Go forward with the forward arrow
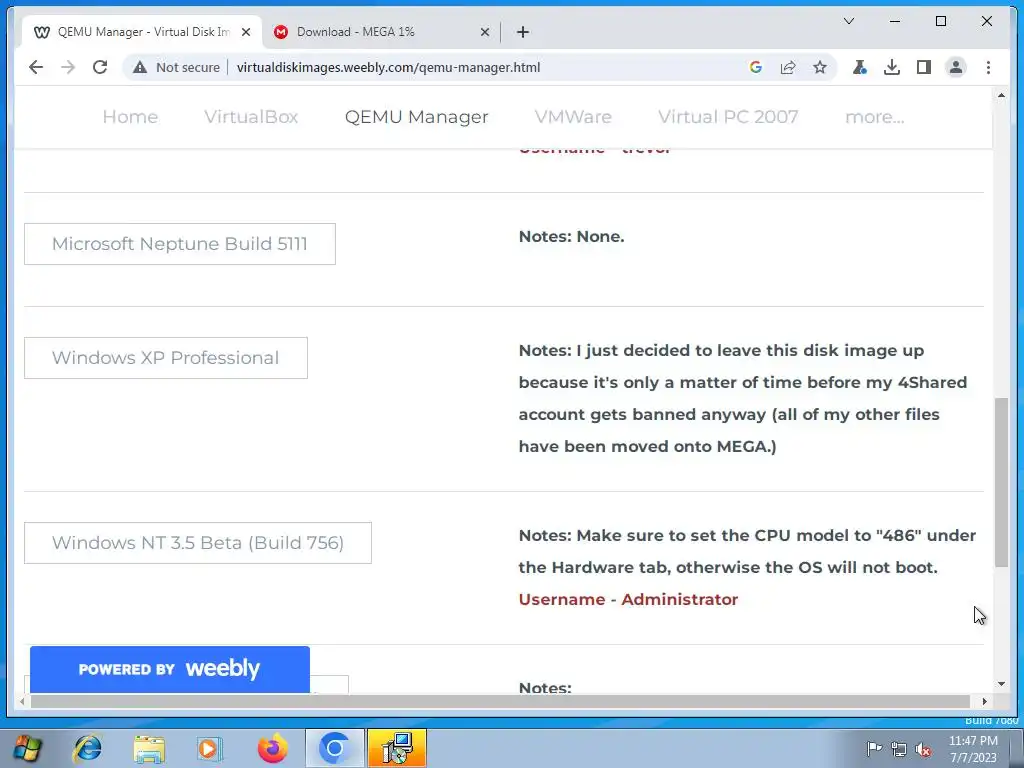The height and width of the screenshot is (768, 1024). [x=68, y=67]
